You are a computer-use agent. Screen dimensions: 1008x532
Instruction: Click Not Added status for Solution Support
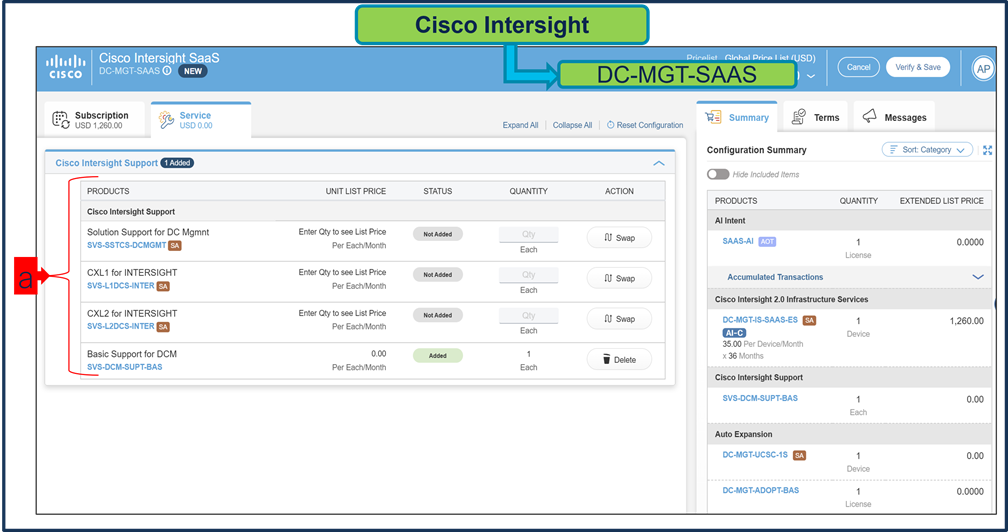438,235
